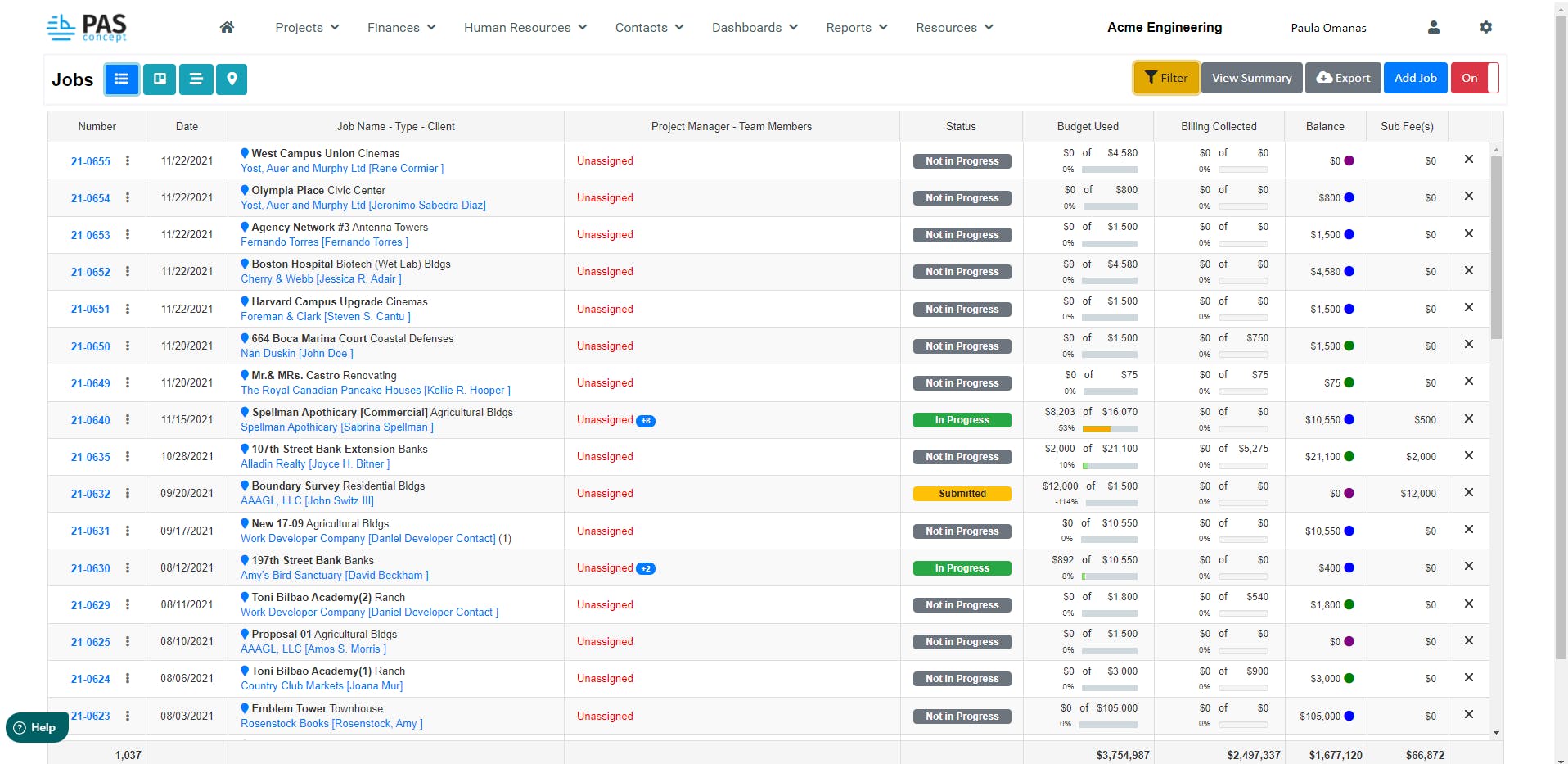
Task: Click location pin for Boundary Survey
Action: pyautogui.click(x=245, y=486)
